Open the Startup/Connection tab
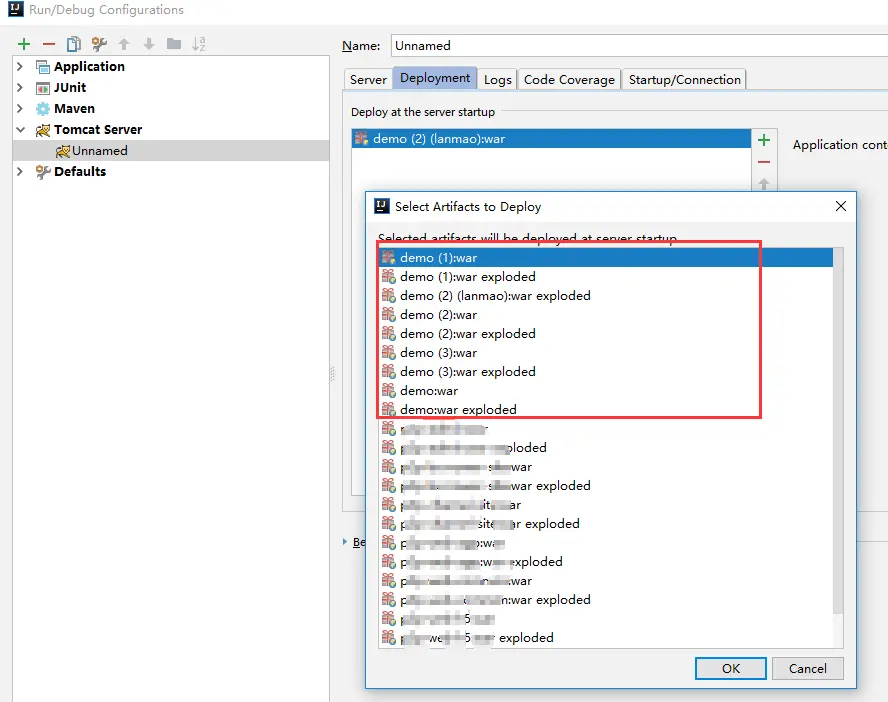The image size is (888, 702). click(x=685, y=80)
